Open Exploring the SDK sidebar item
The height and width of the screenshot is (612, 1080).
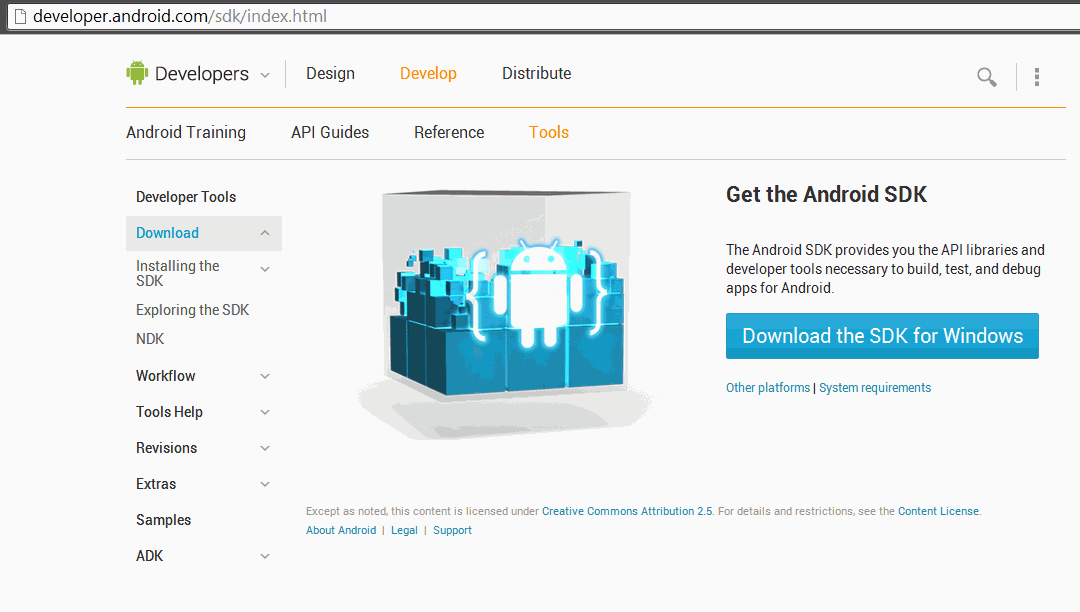click(192, 310)
